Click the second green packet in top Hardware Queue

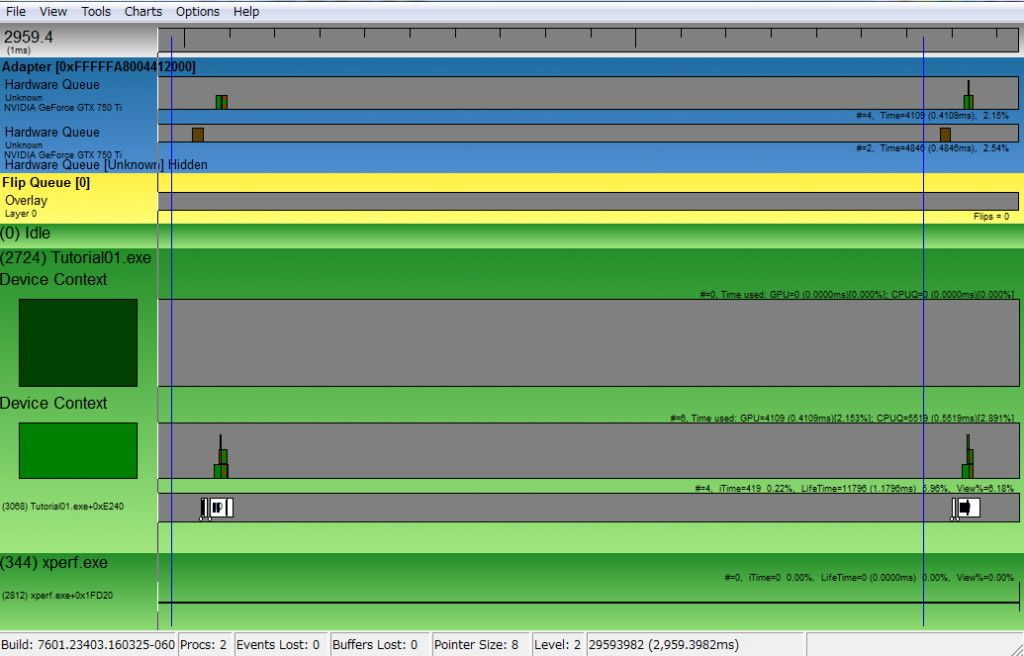(x=968, y=102)
